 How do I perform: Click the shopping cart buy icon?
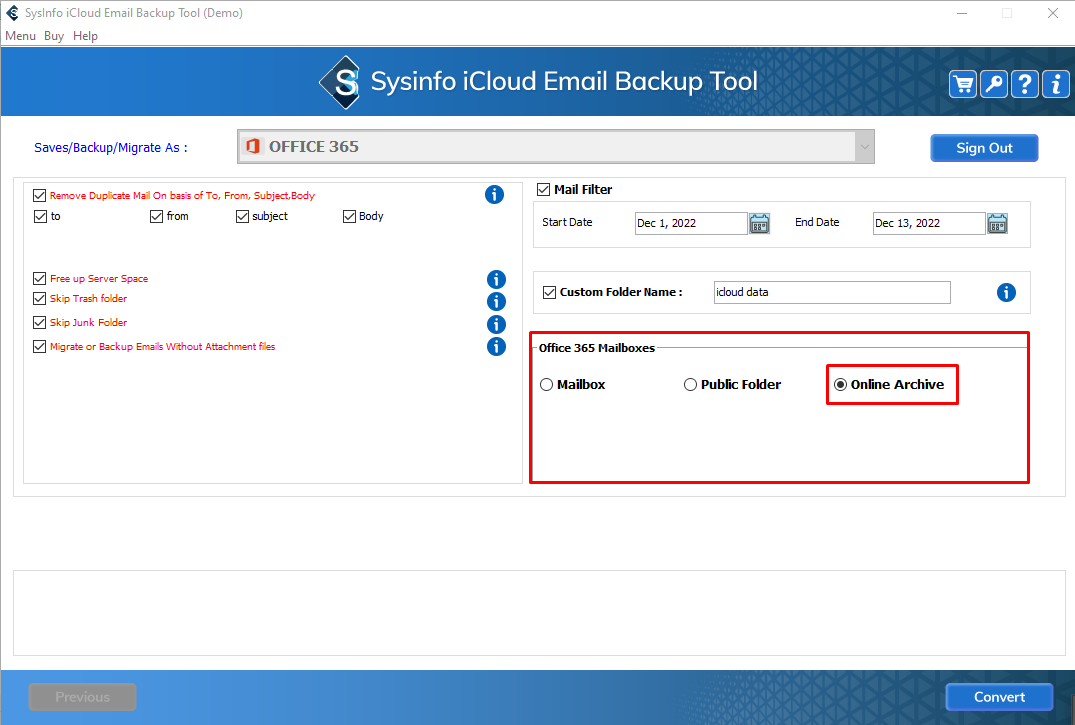963,84
